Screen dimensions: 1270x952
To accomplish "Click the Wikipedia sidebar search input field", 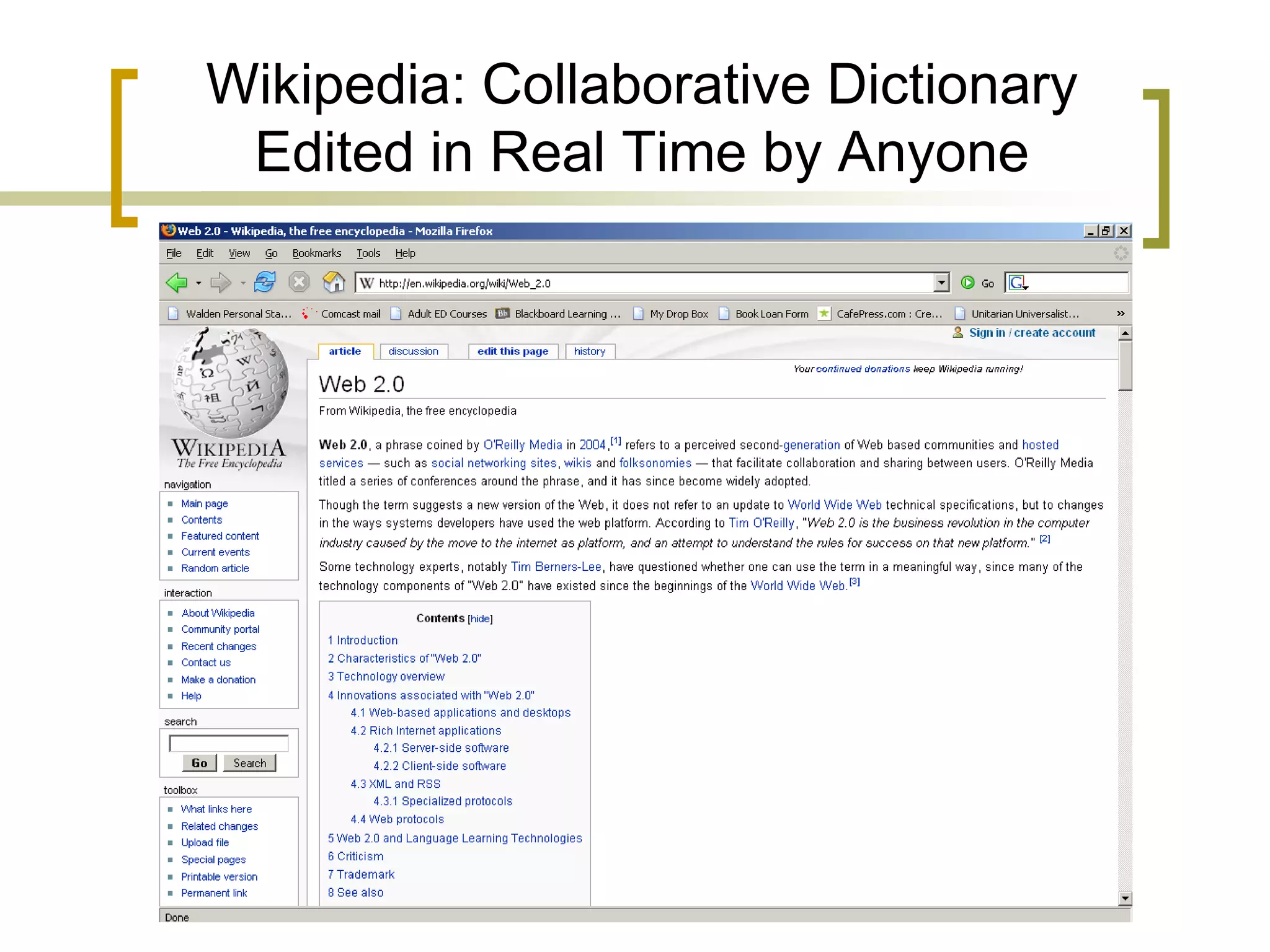I will pos(229,743).
